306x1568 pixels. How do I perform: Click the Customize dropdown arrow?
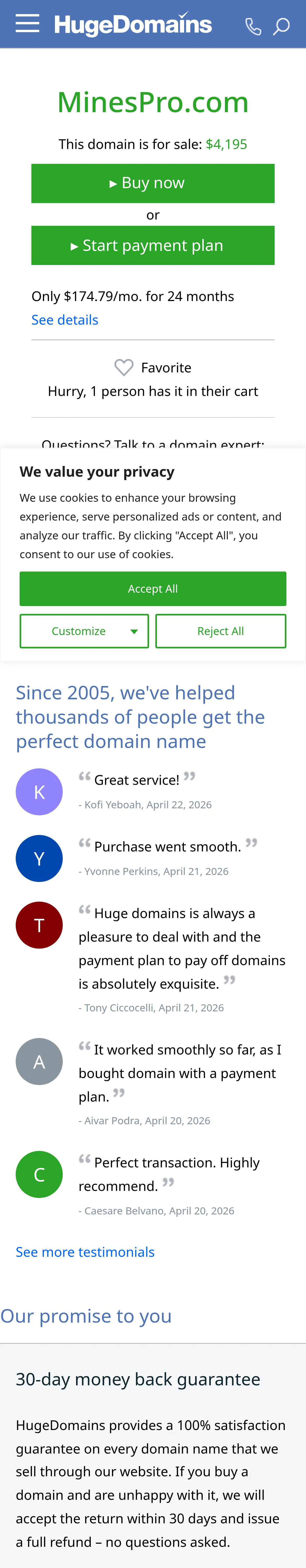(x=134, y=631)
